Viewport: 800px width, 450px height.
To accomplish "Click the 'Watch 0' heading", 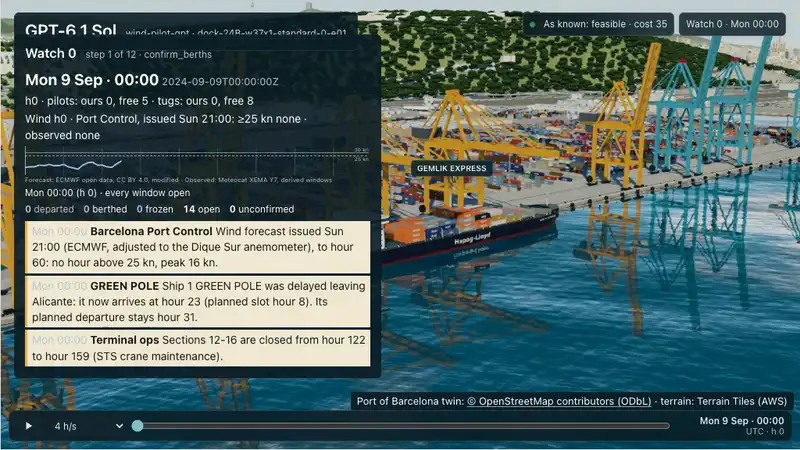I will pyautogui.click(x=51, y=54).
